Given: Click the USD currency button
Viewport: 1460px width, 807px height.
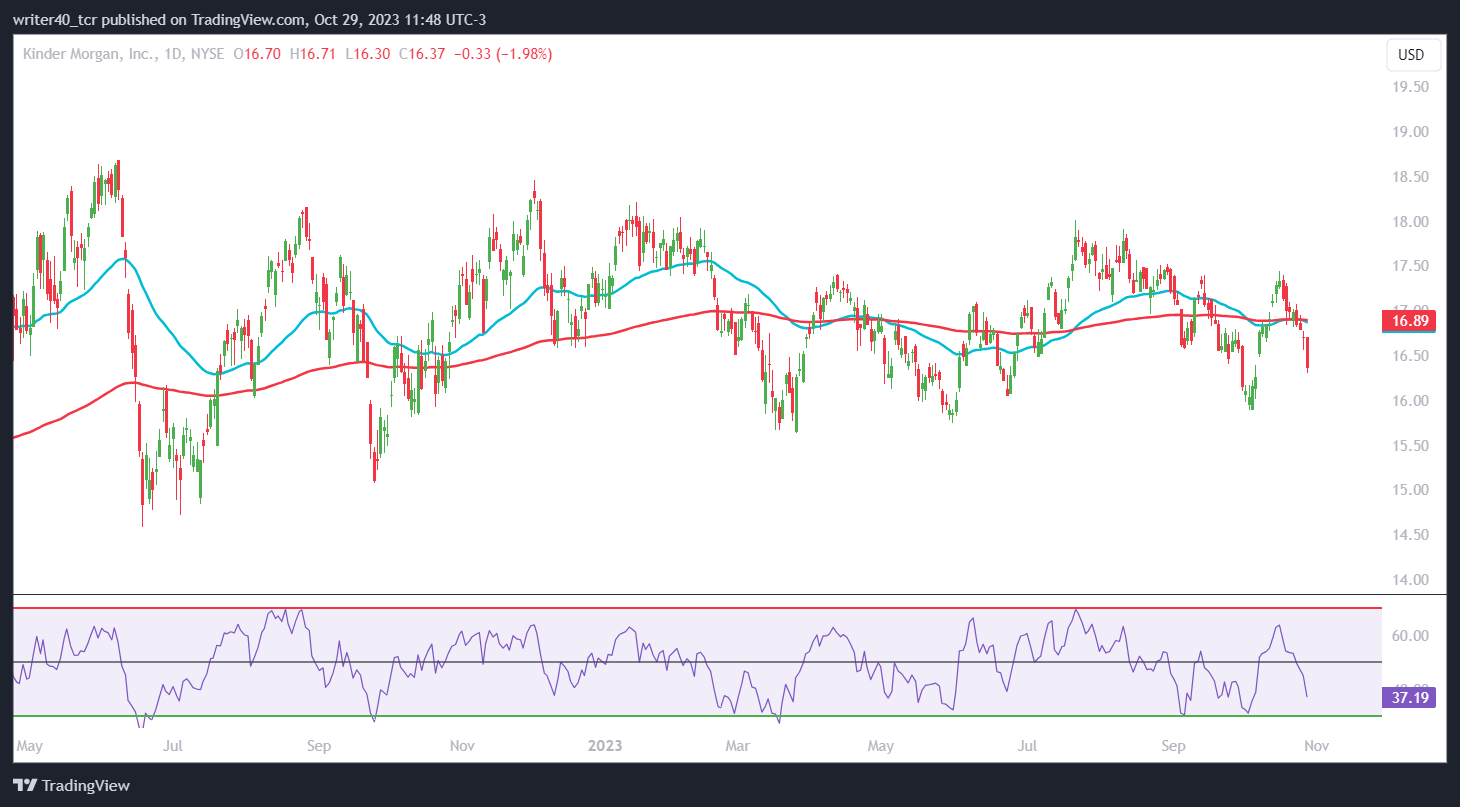Looking at the screenshot, I should click(x=1411, y=55).
